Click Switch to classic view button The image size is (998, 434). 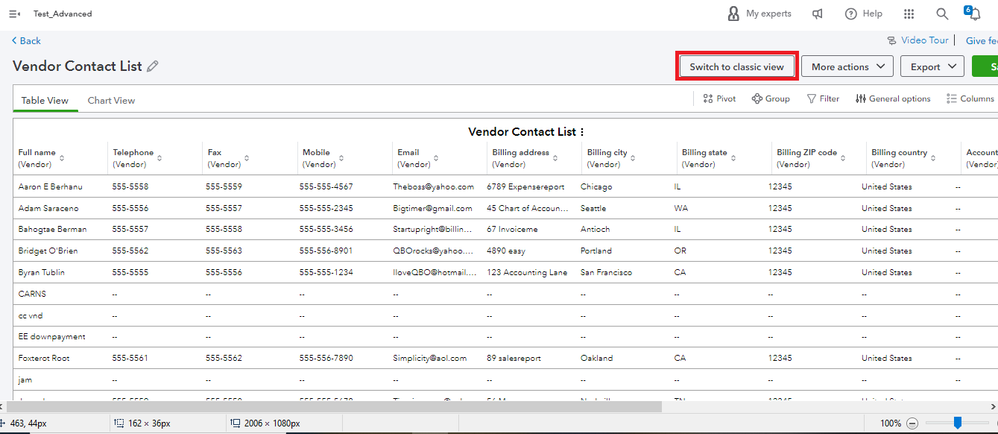(737, 66)
